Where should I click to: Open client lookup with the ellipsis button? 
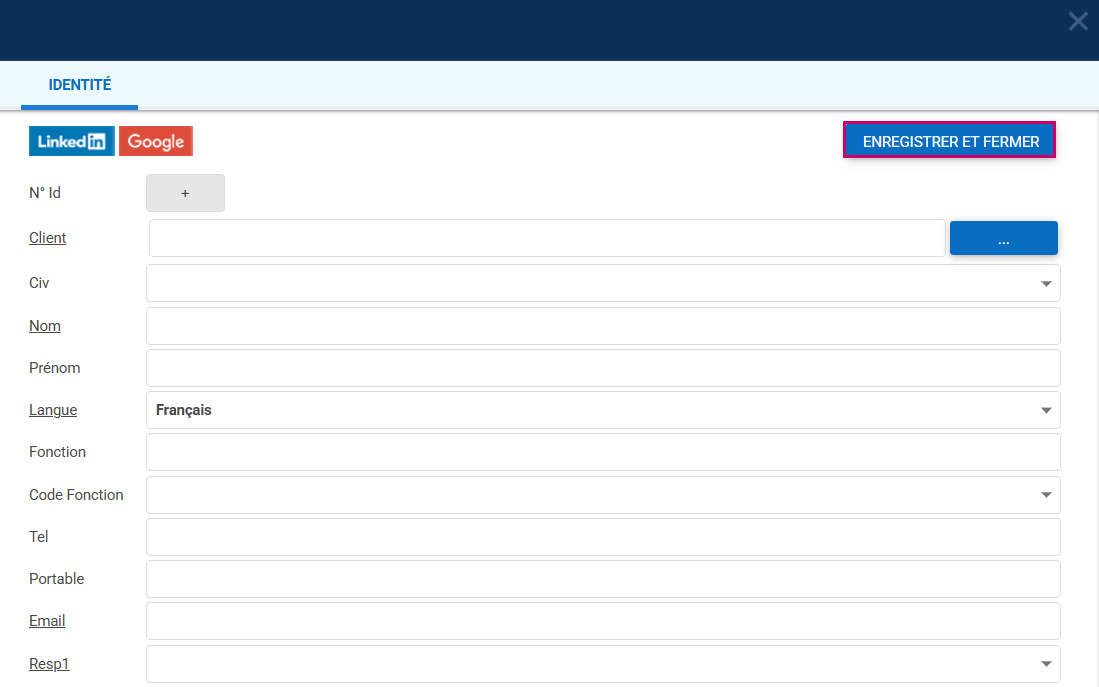[x=1003, y=238]
